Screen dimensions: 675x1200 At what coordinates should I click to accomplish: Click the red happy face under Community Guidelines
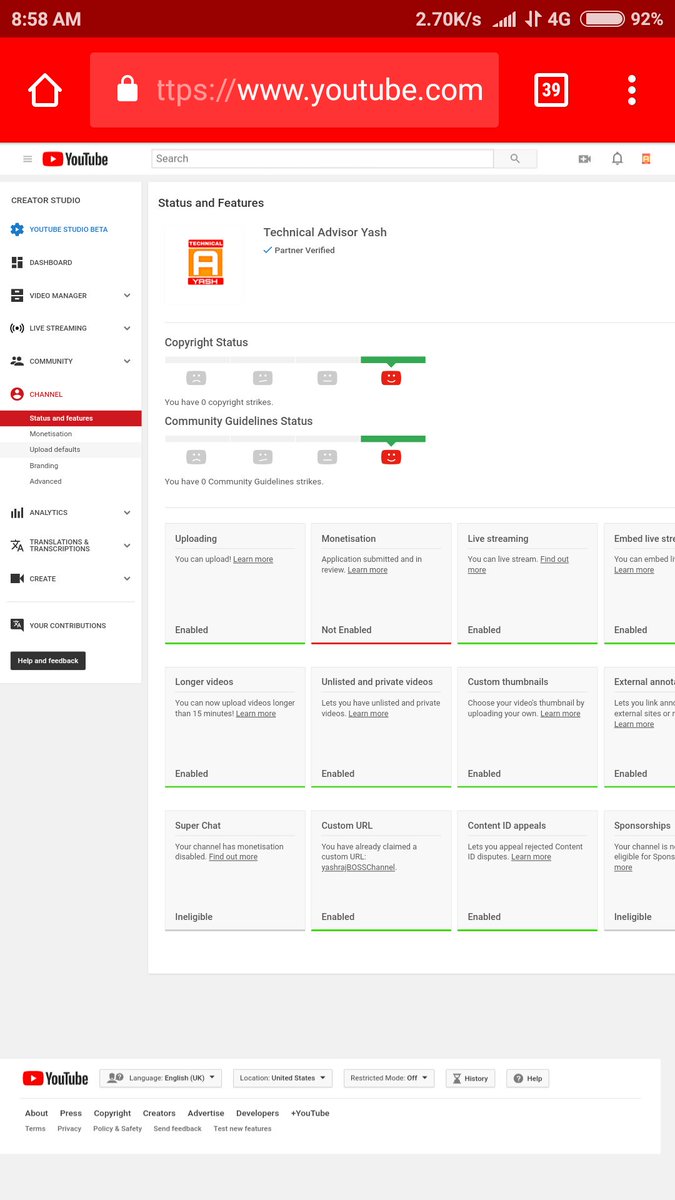point(391,457)
